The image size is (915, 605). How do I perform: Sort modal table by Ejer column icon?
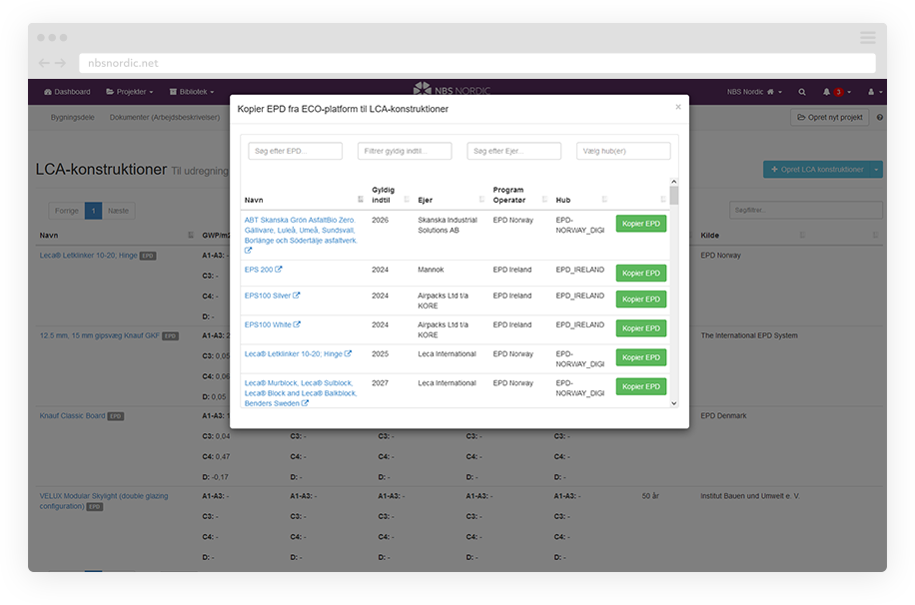tap(481, 200)
